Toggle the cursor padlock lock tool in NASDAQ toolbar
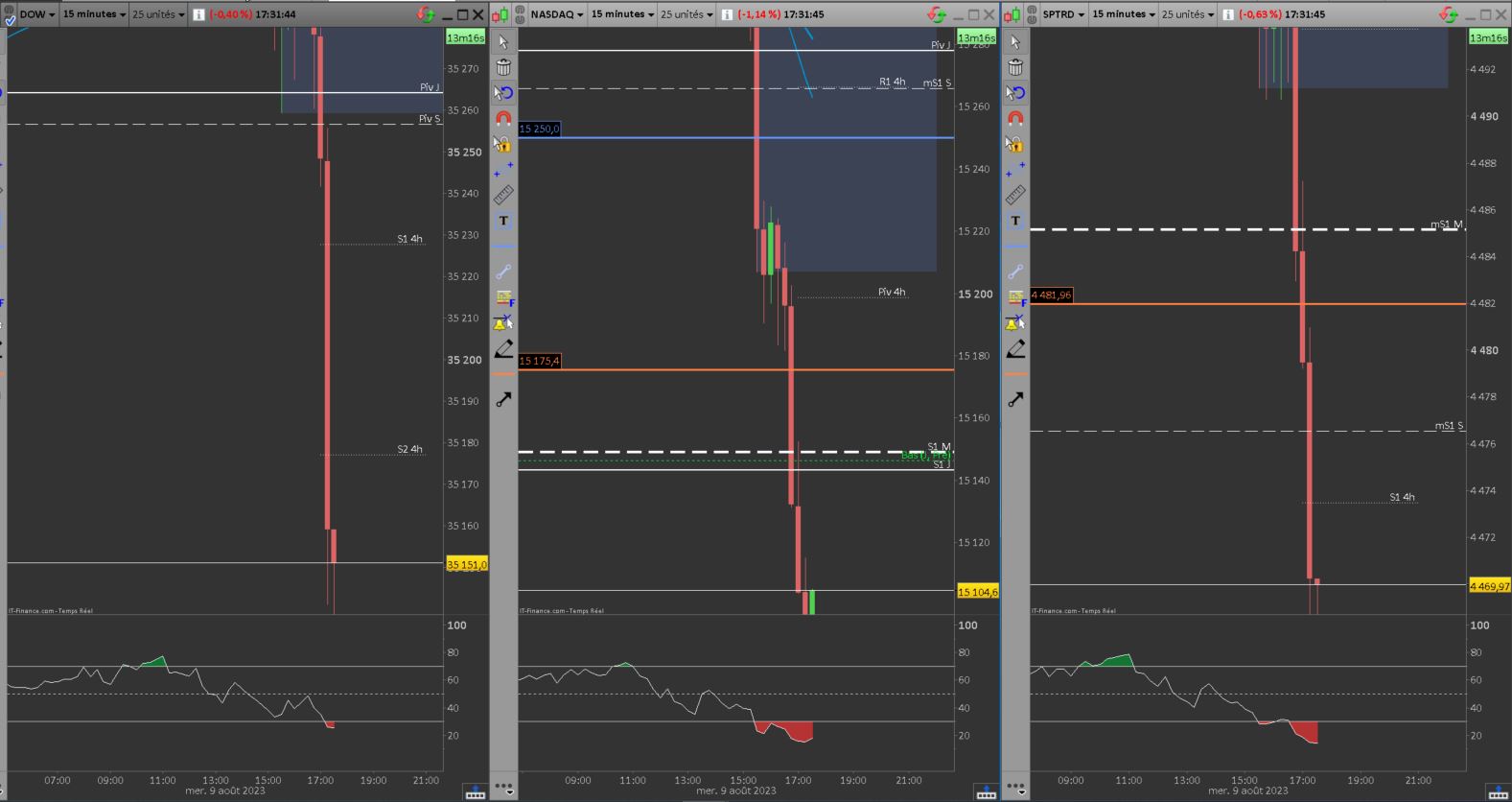The width and height of the screenshot is (1512, 802). pos(503,144)
